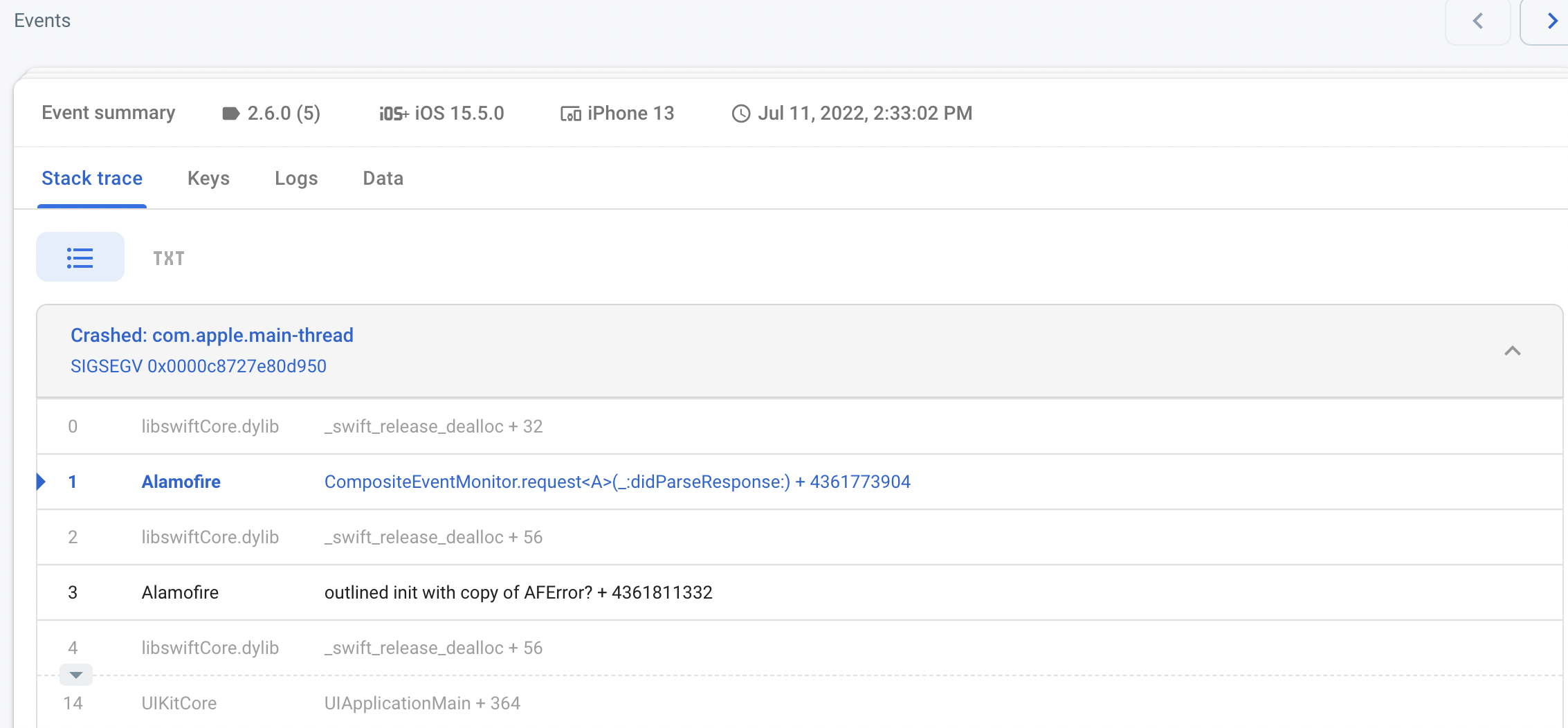The width and height of the screenshot is (1568, 728).
Task: Switch to the Keys tab
Action: pyautogui.click(x=208, y=178)
